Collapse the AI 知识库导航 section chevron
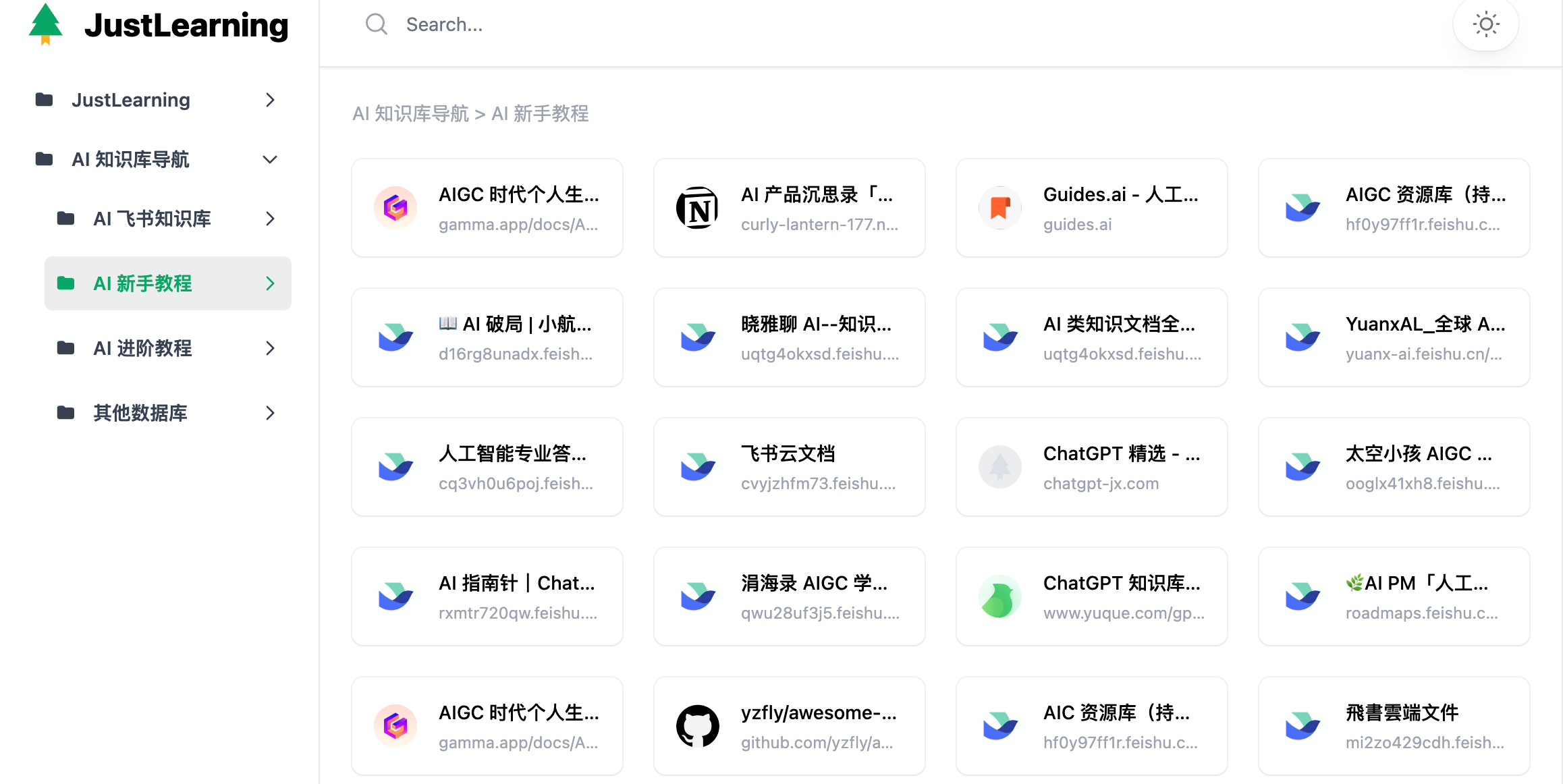Viewport: 1563px width, 784px height. (270, 160)
